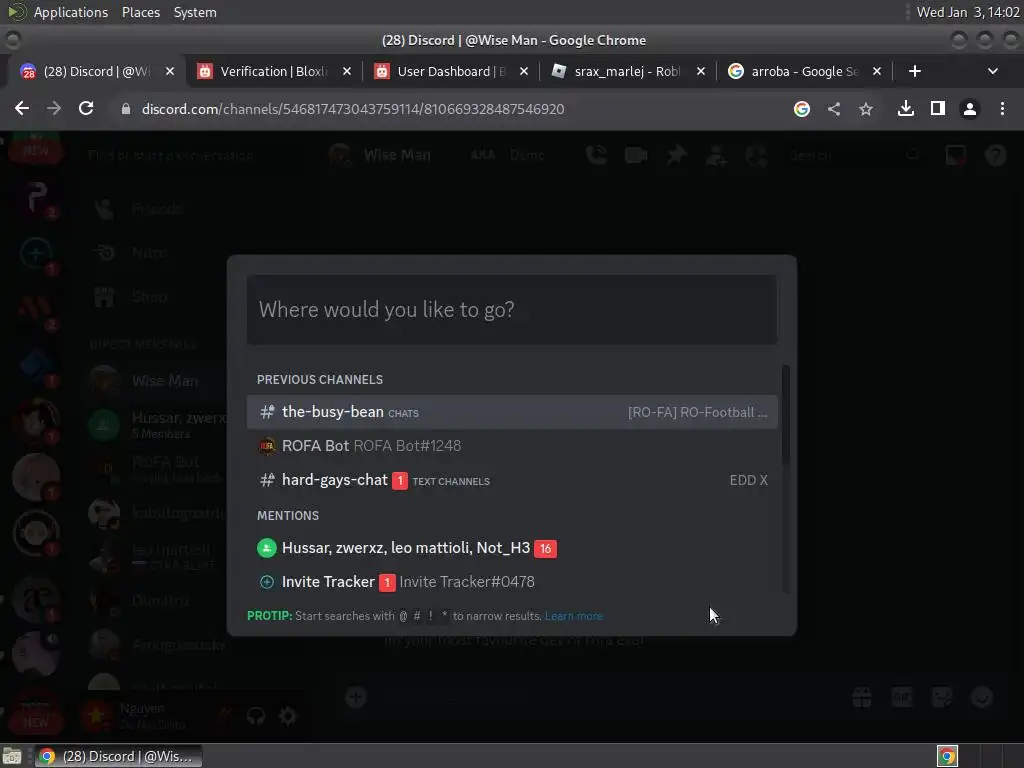Start a voice call with Wise Man

click(x=596, y=155)
